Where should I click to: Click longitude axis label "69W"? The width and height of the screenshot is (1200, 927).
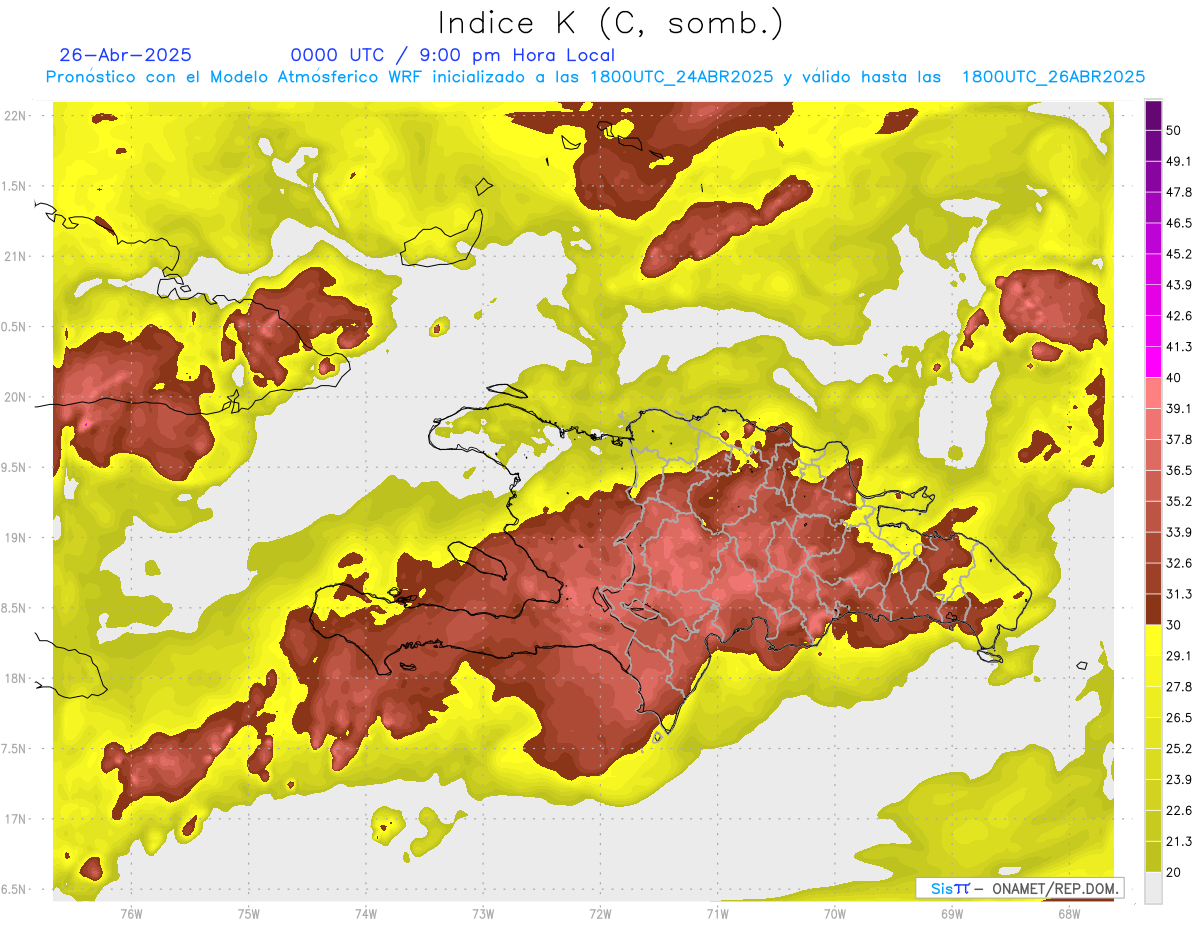point(952,914)
